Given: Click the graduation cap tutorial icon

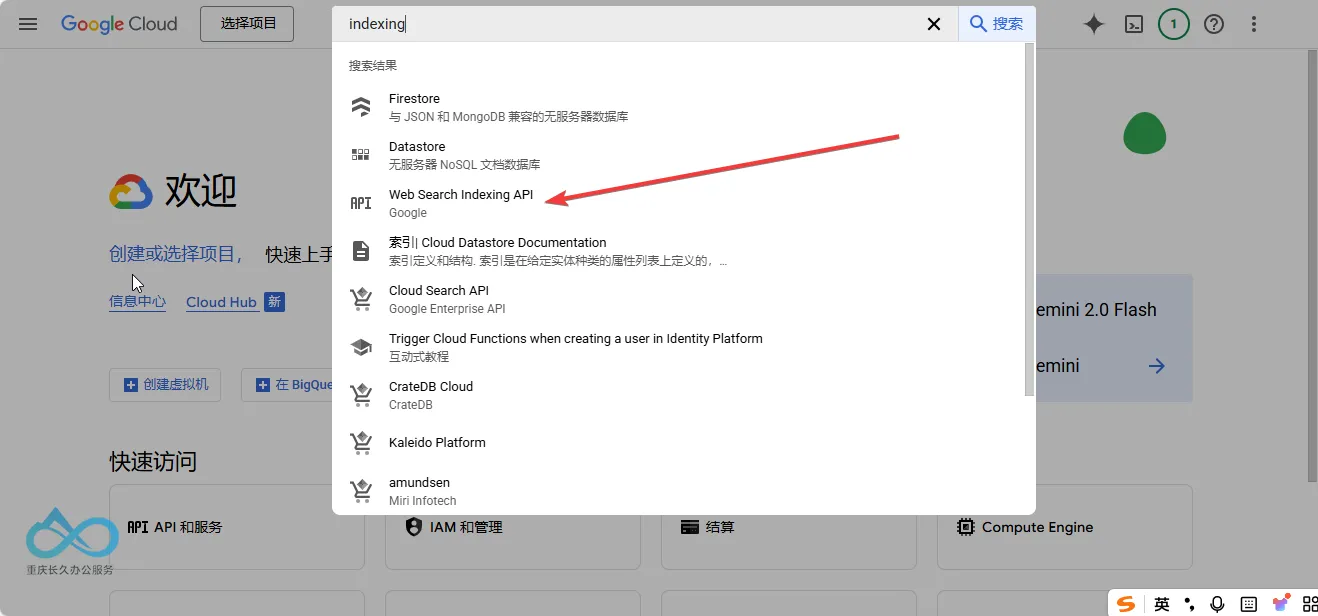Looking at the screenshot, I should coord(361,347).
